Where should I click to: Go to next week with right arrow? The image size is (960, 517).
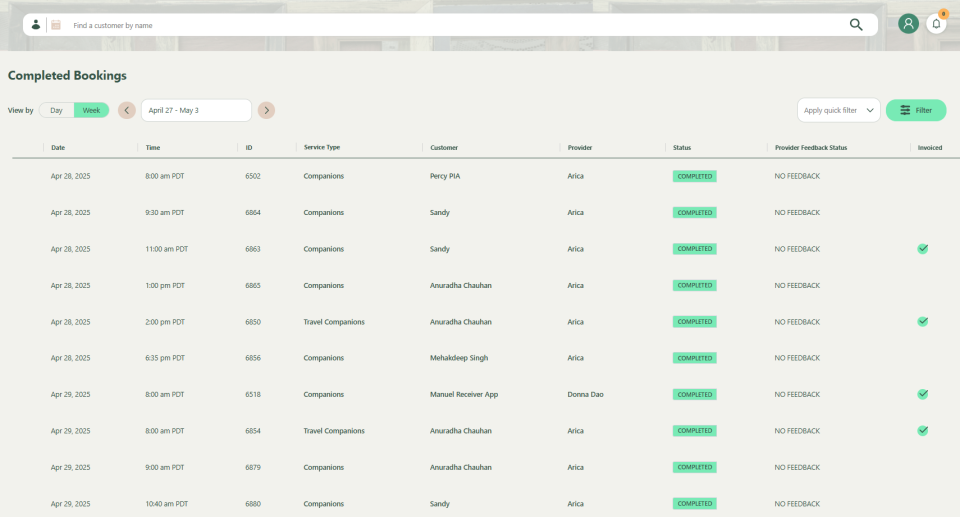(x=266, y=110)
